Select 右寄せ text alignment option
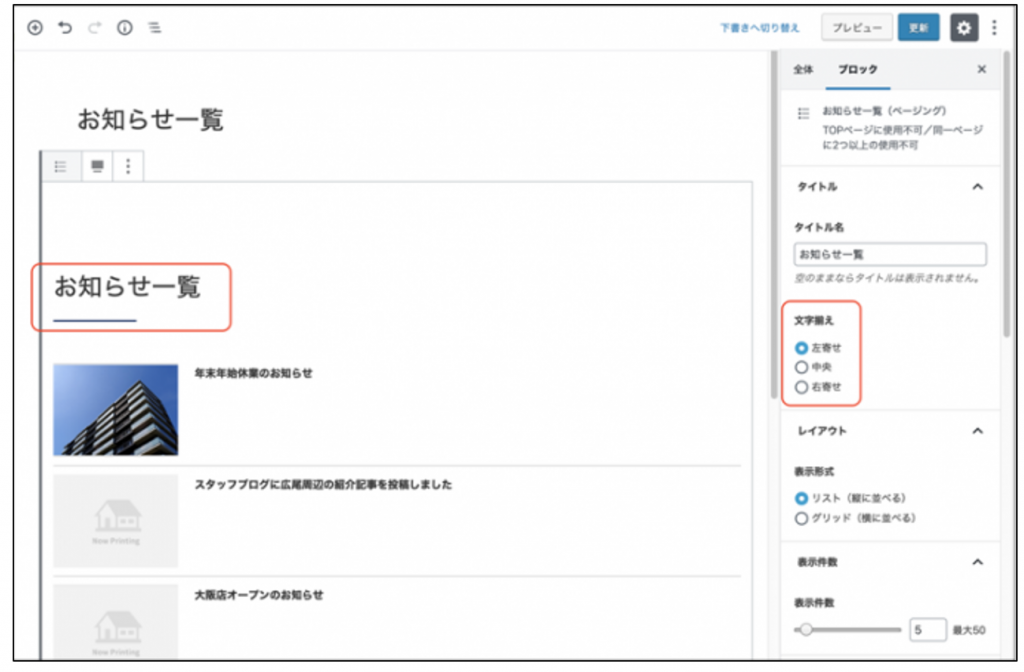 point(801,387)
